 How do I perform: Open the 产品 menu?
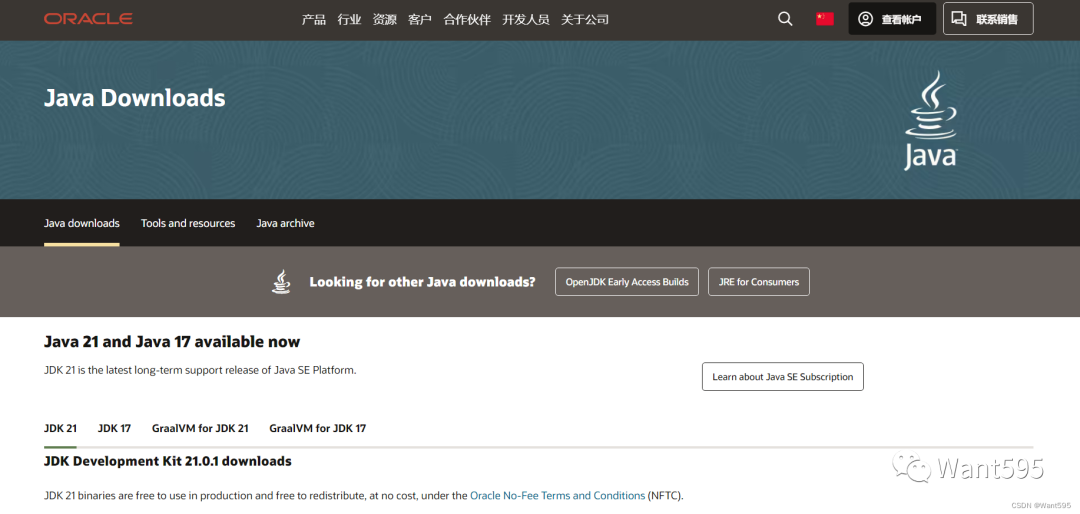click(x=313, y=19)
